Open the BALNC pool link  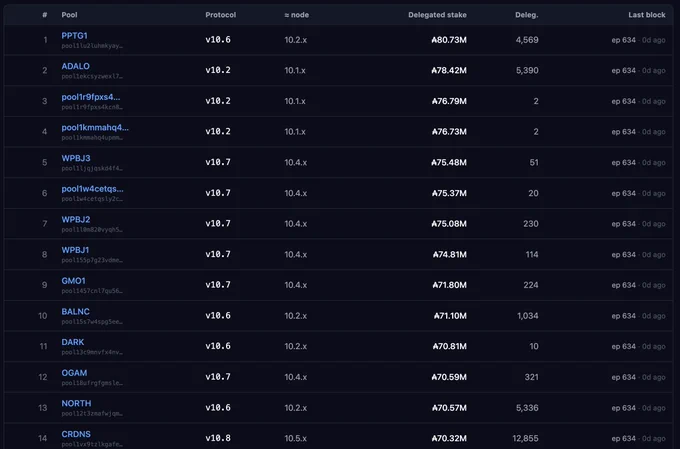[75, 311]
